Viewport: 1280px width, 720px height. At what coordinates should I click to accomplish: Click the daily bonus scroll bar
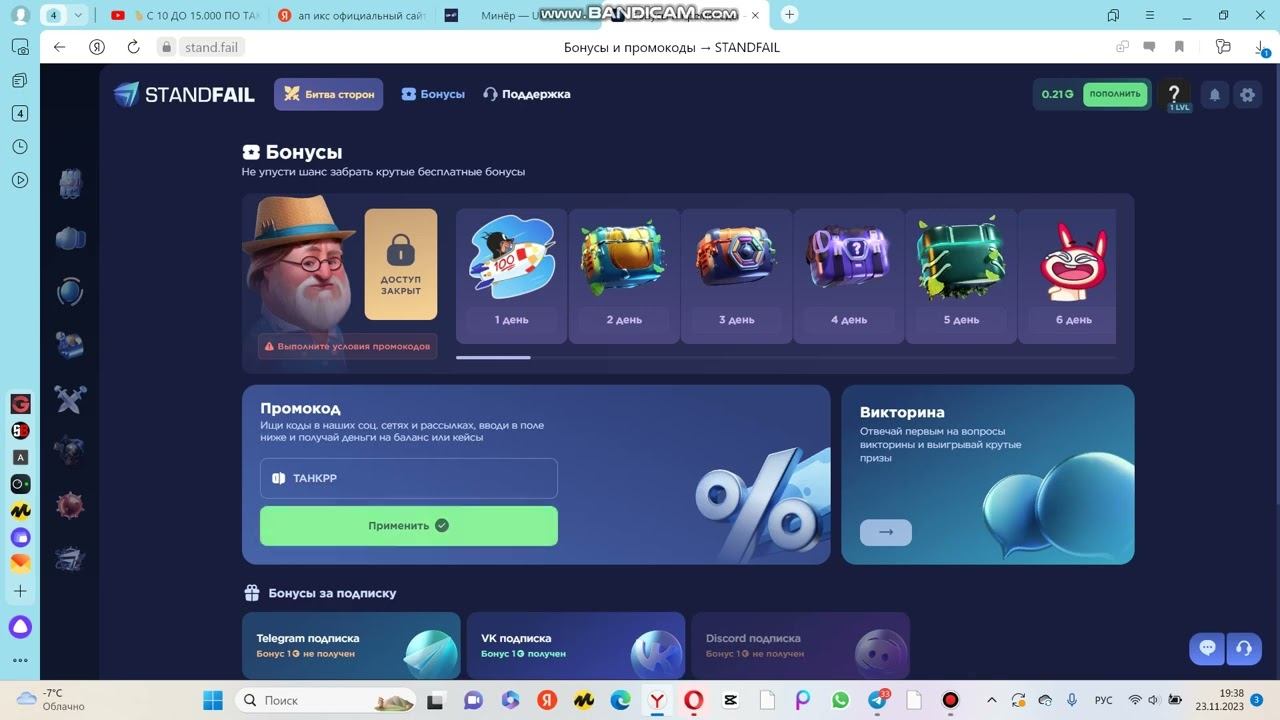tap(785, 357)
